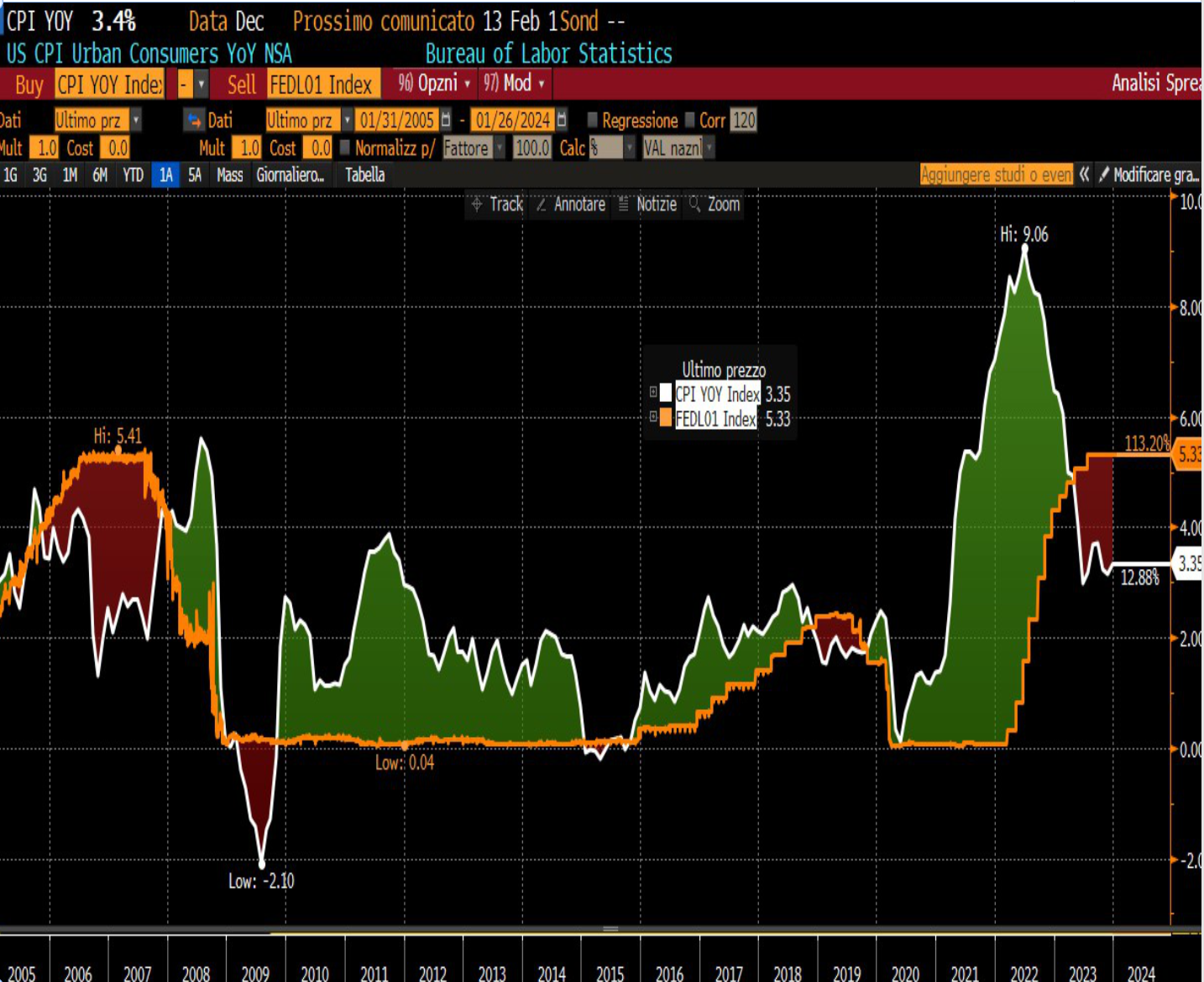Select the 6M time range tab

click(100, 175)
